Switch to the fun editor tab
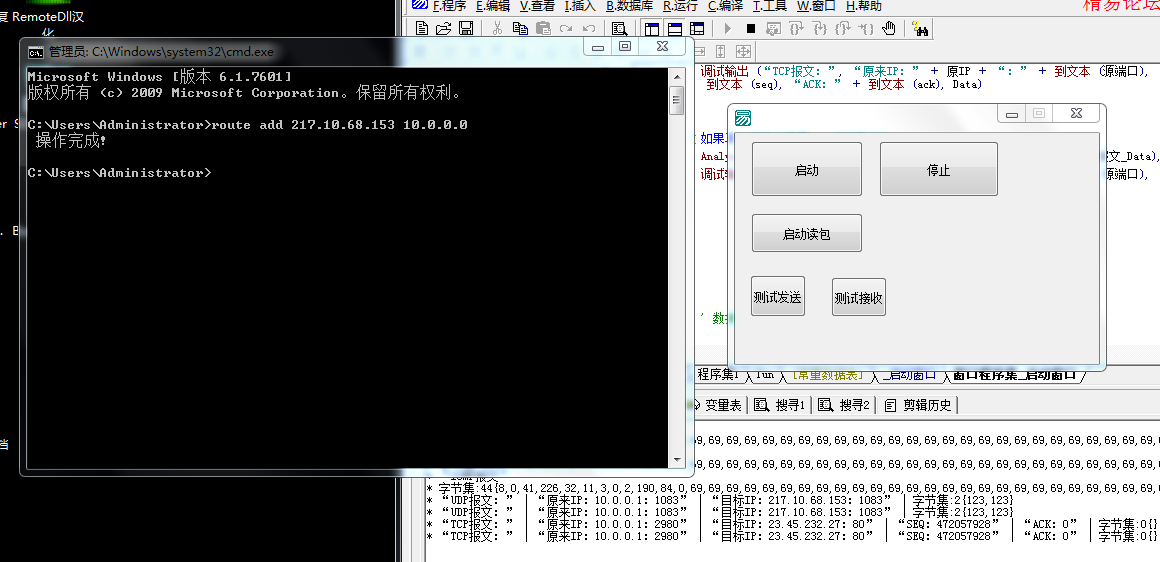 point(764,375)
